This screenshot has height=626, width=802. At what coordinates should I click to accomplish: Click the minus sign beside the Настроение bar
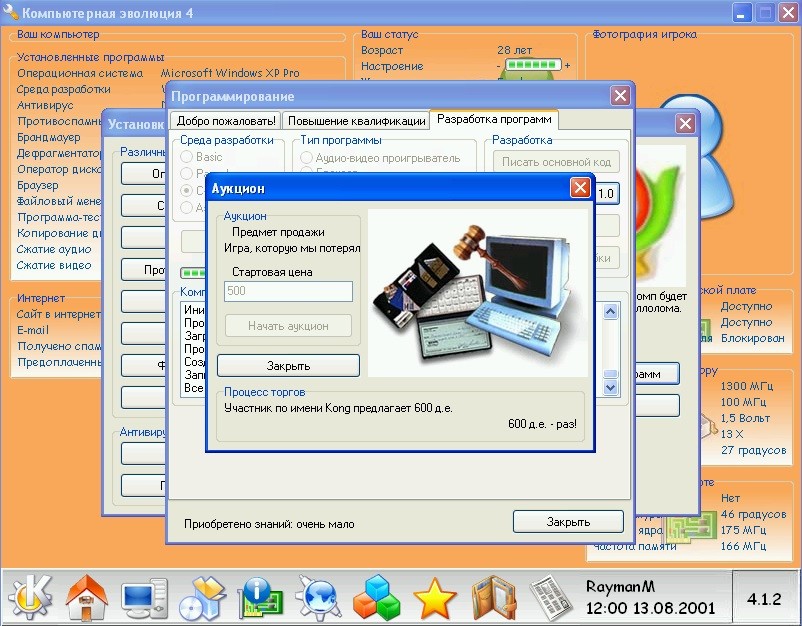pos(498,66)
